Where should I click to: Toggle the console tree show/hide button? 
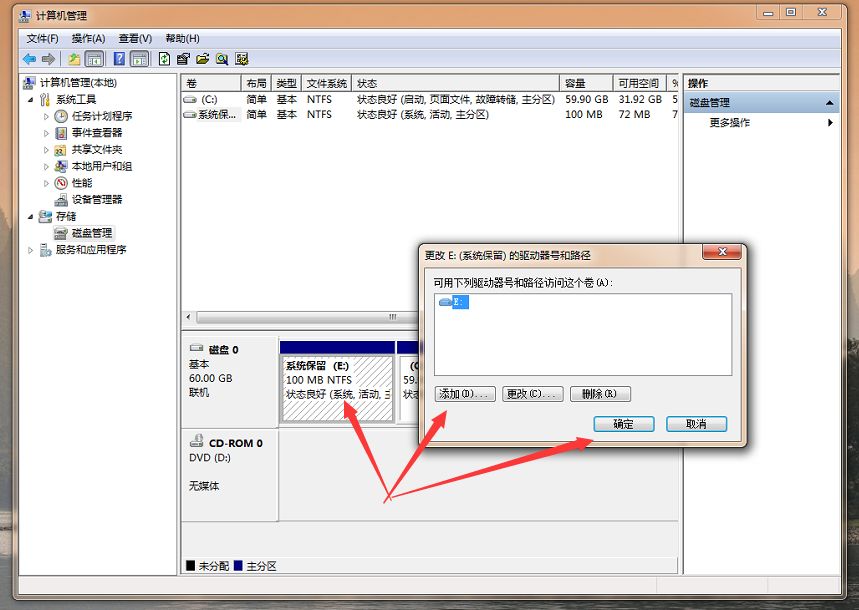pyautogui.click(x=95, y=59)
